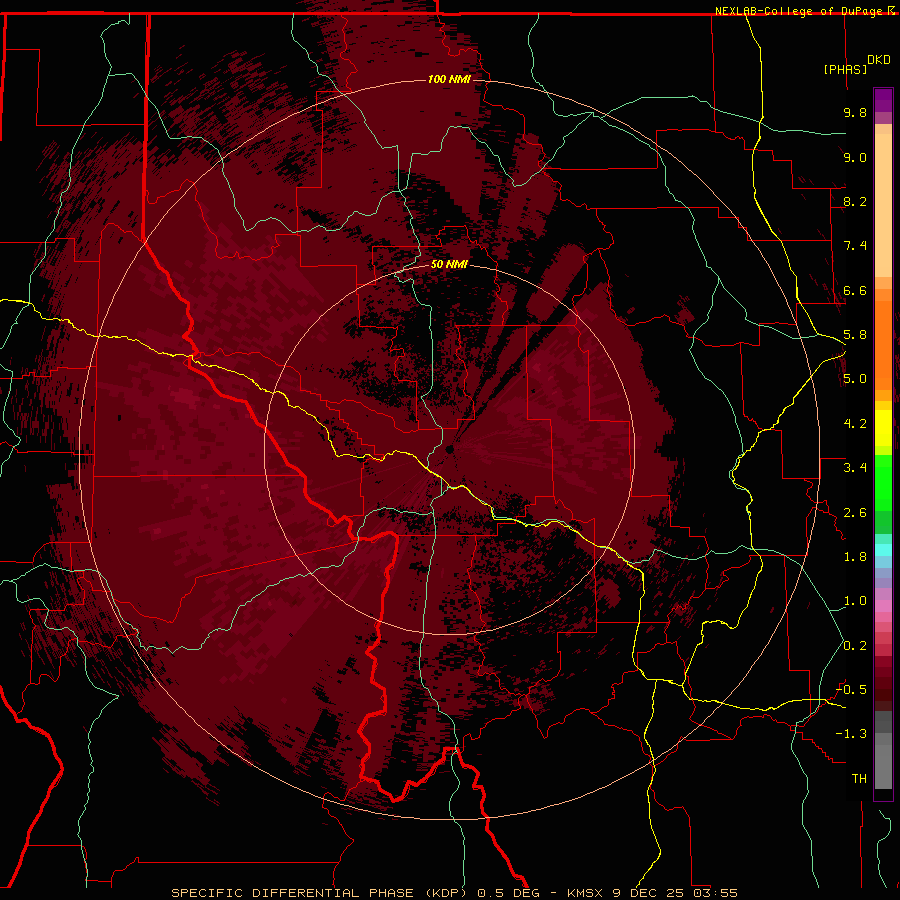This screenshot has width=900, height=900.
Task: Click the KMSX radar site identifier
Action: click(587, 893)
